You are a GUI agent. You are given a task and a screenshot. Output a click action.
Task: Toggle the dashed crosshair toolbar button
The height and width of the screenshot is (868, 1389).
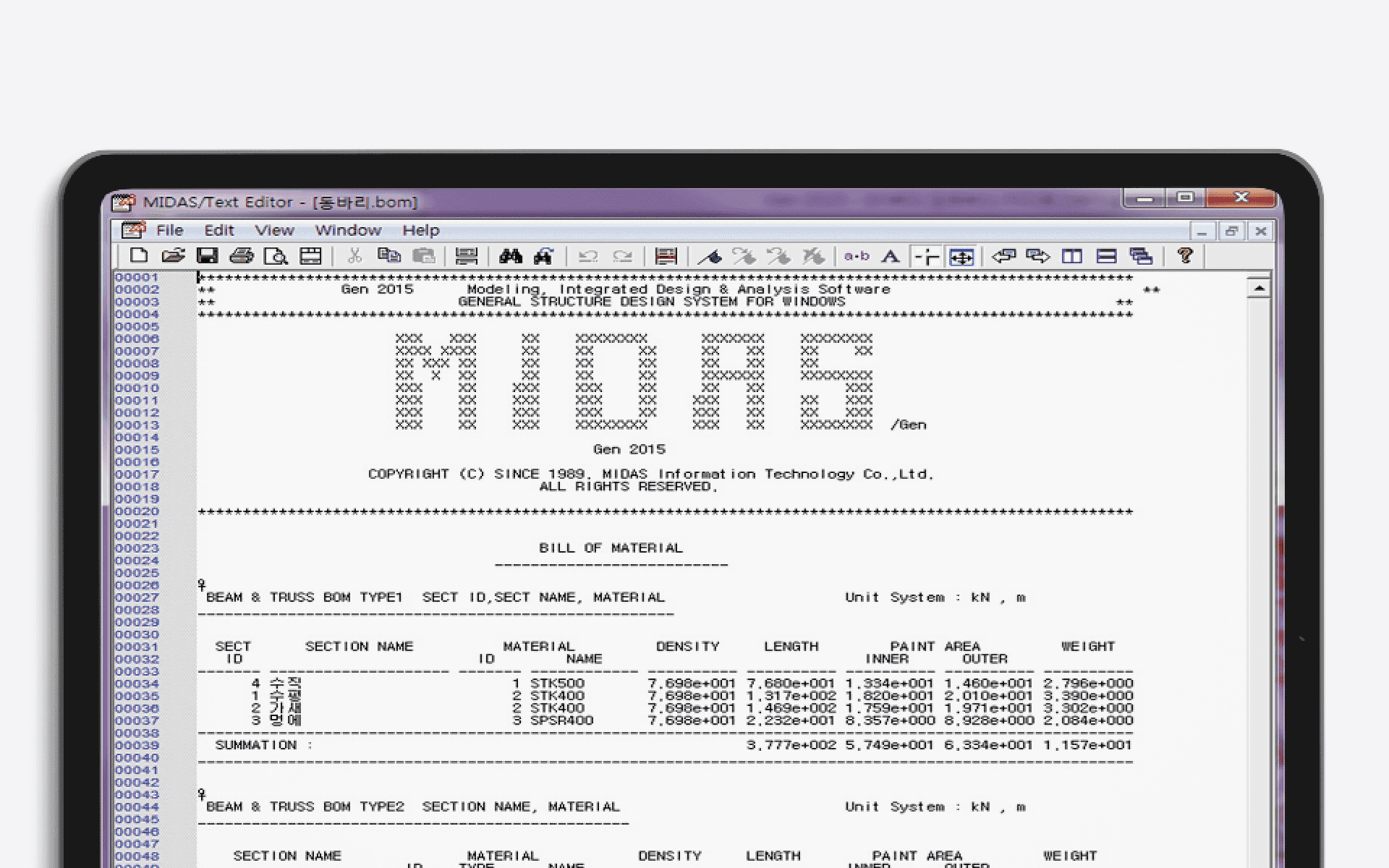(927, 257)
